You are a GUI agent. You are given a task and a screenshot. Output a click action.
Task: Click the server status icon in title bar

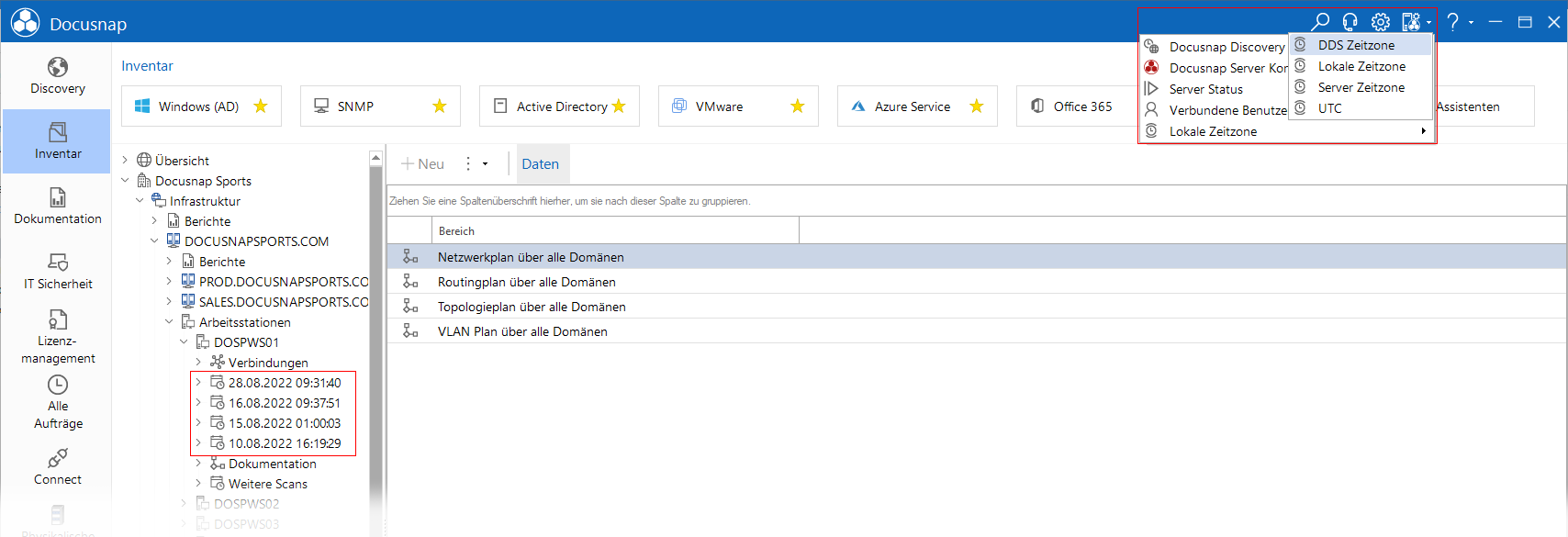(1411, 22)
